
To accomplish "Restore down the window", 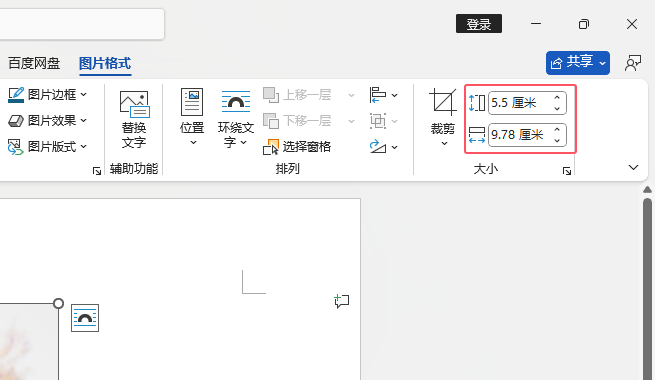I will coord(584,24).
